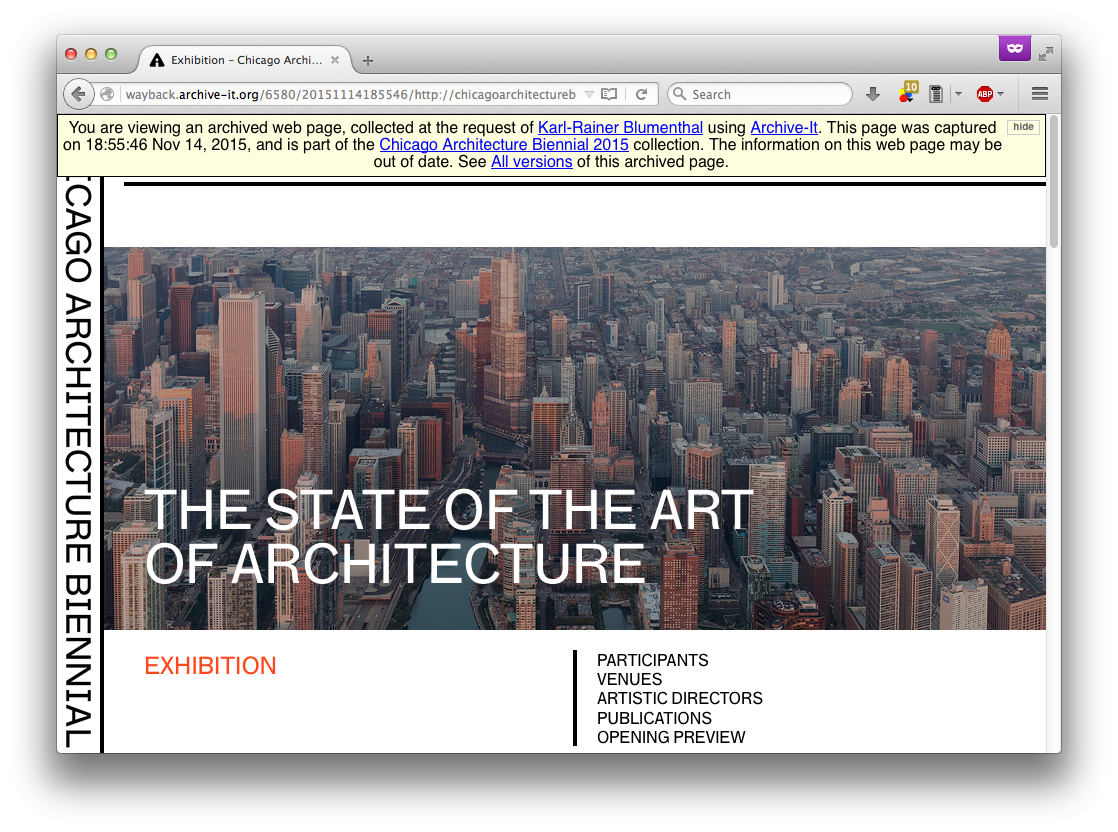Click the purple private browsing mask icon
The width and height of the screenshot is (1118, 832).
tap(1015, 48)
